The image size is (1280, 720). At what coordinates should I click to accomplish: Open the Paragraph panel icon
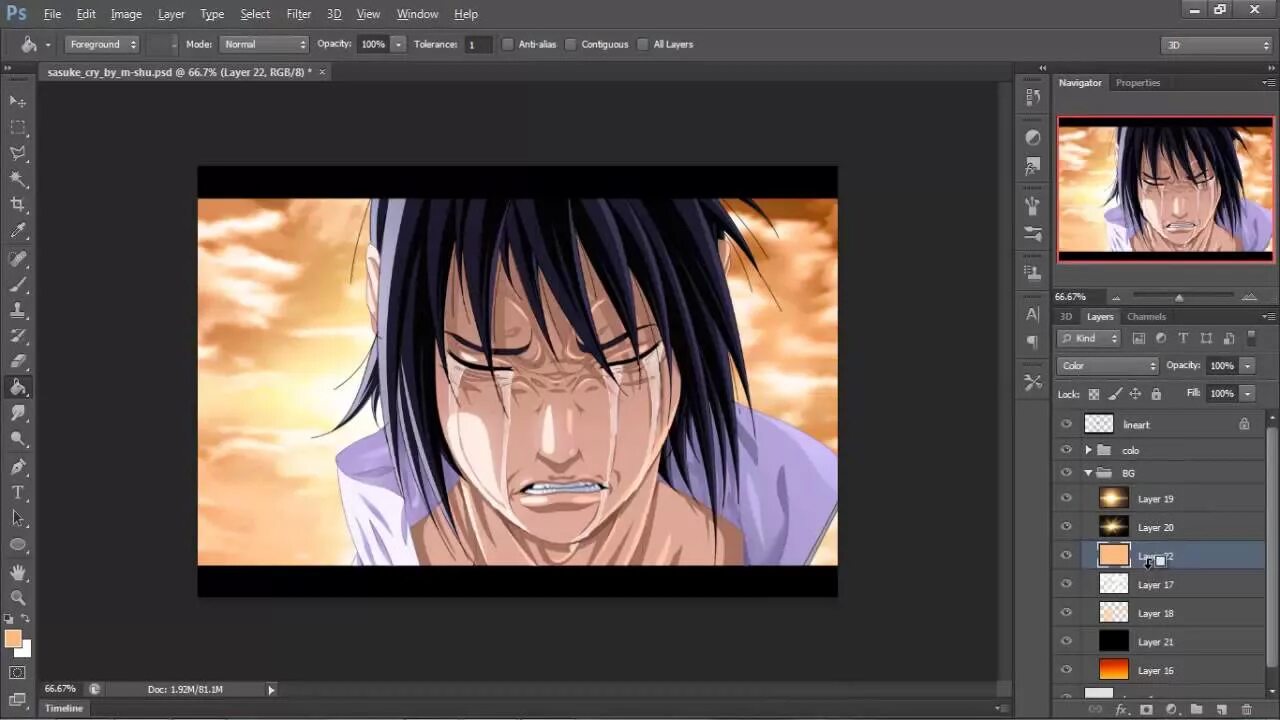tap(1033, 342)
